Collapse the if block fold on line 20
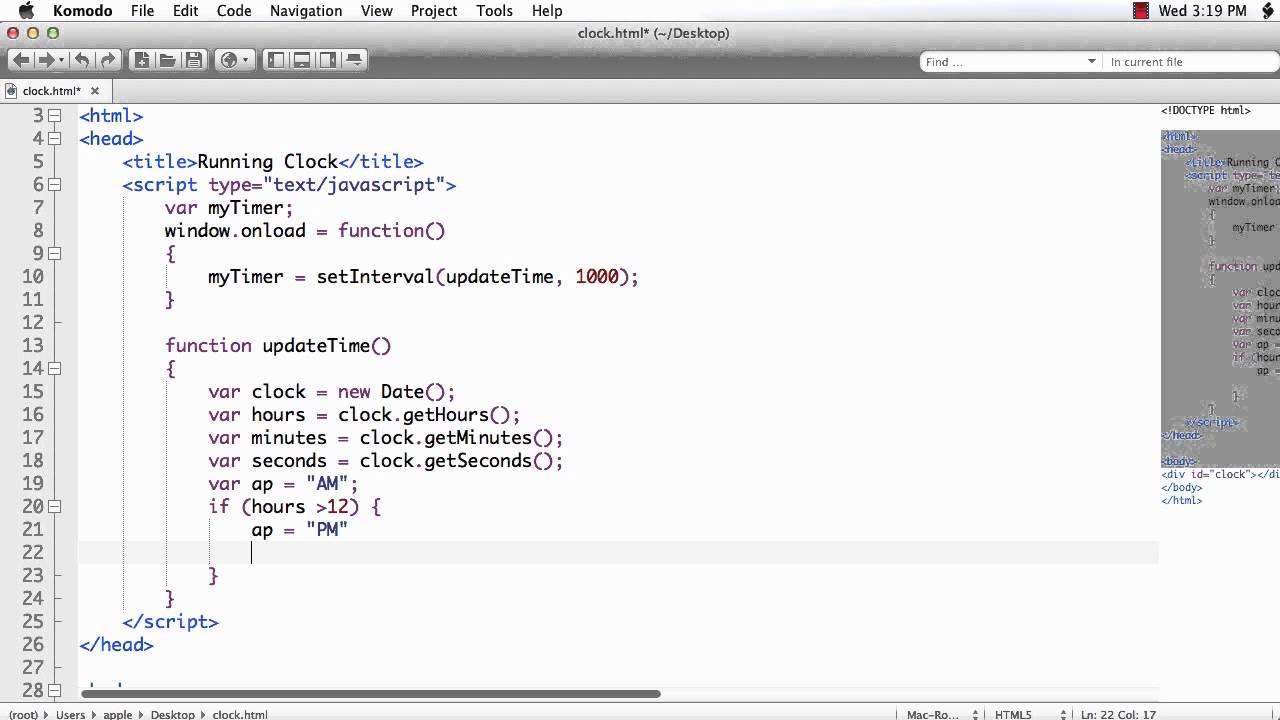Screen dimensions: 1280x720 click(54, 507)
